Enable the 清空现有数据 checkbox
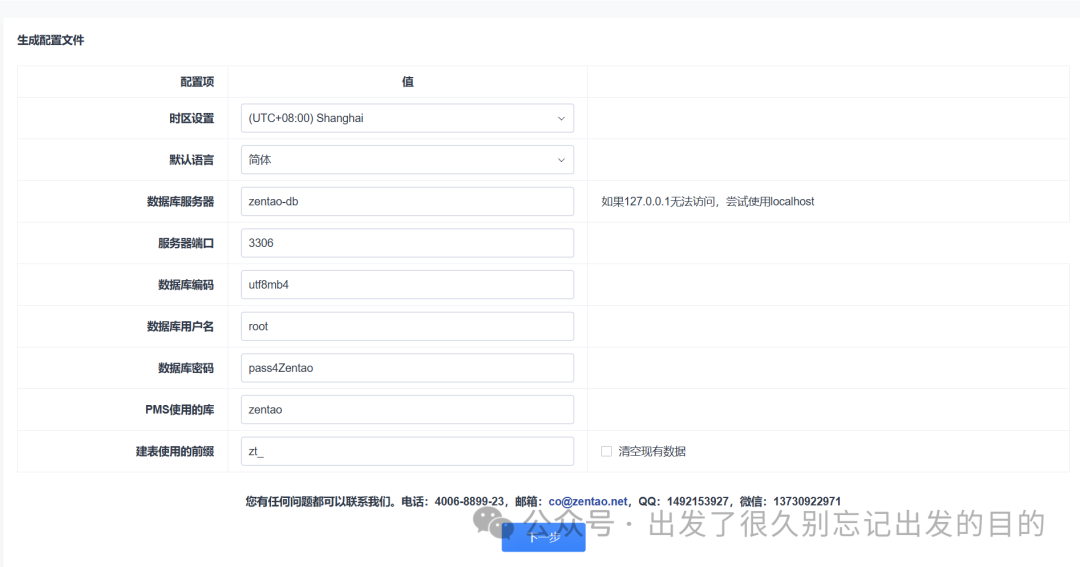 (606, 451)
